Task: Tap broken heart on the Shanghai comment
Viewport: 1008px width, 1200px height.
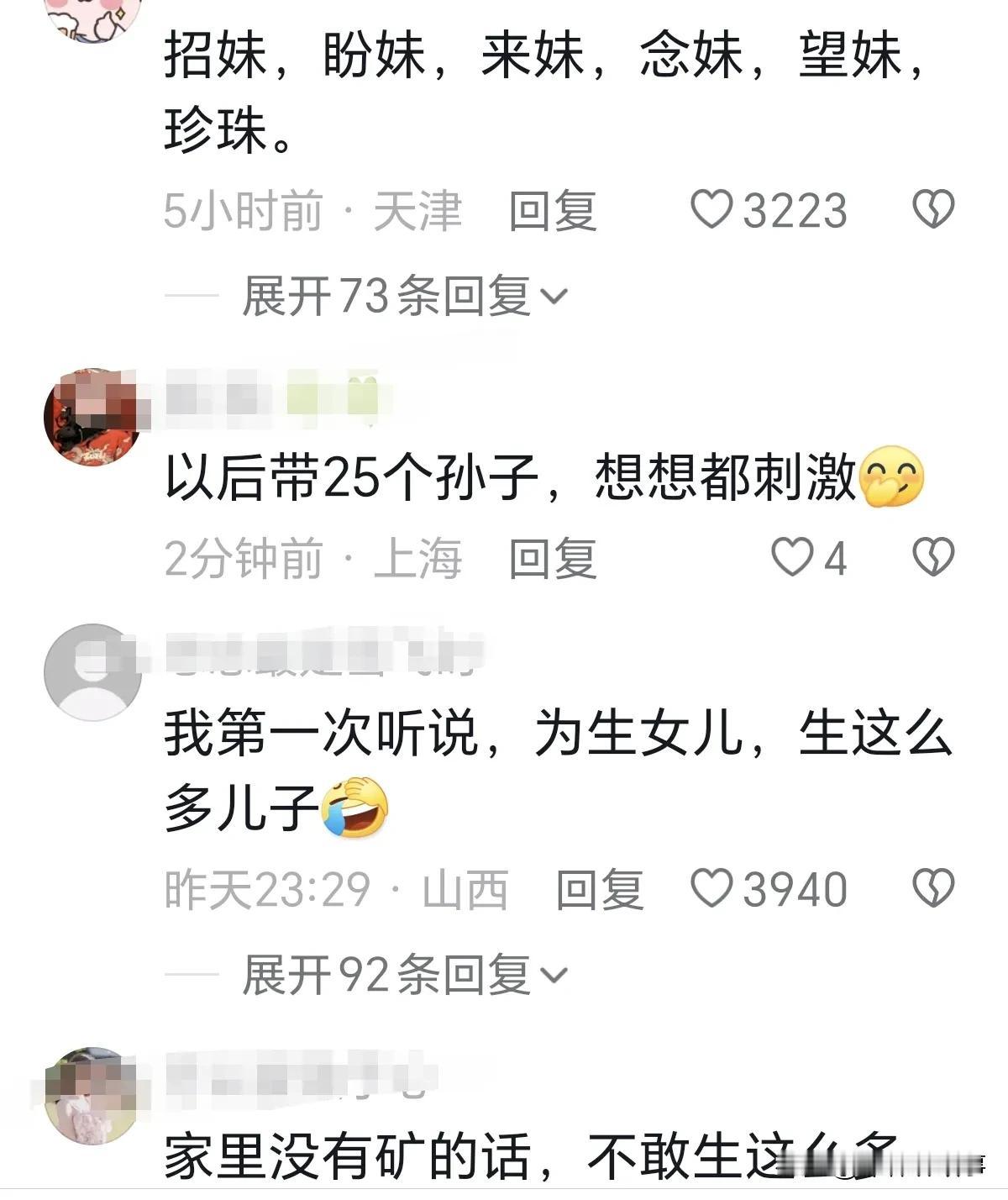Action: 933,557
